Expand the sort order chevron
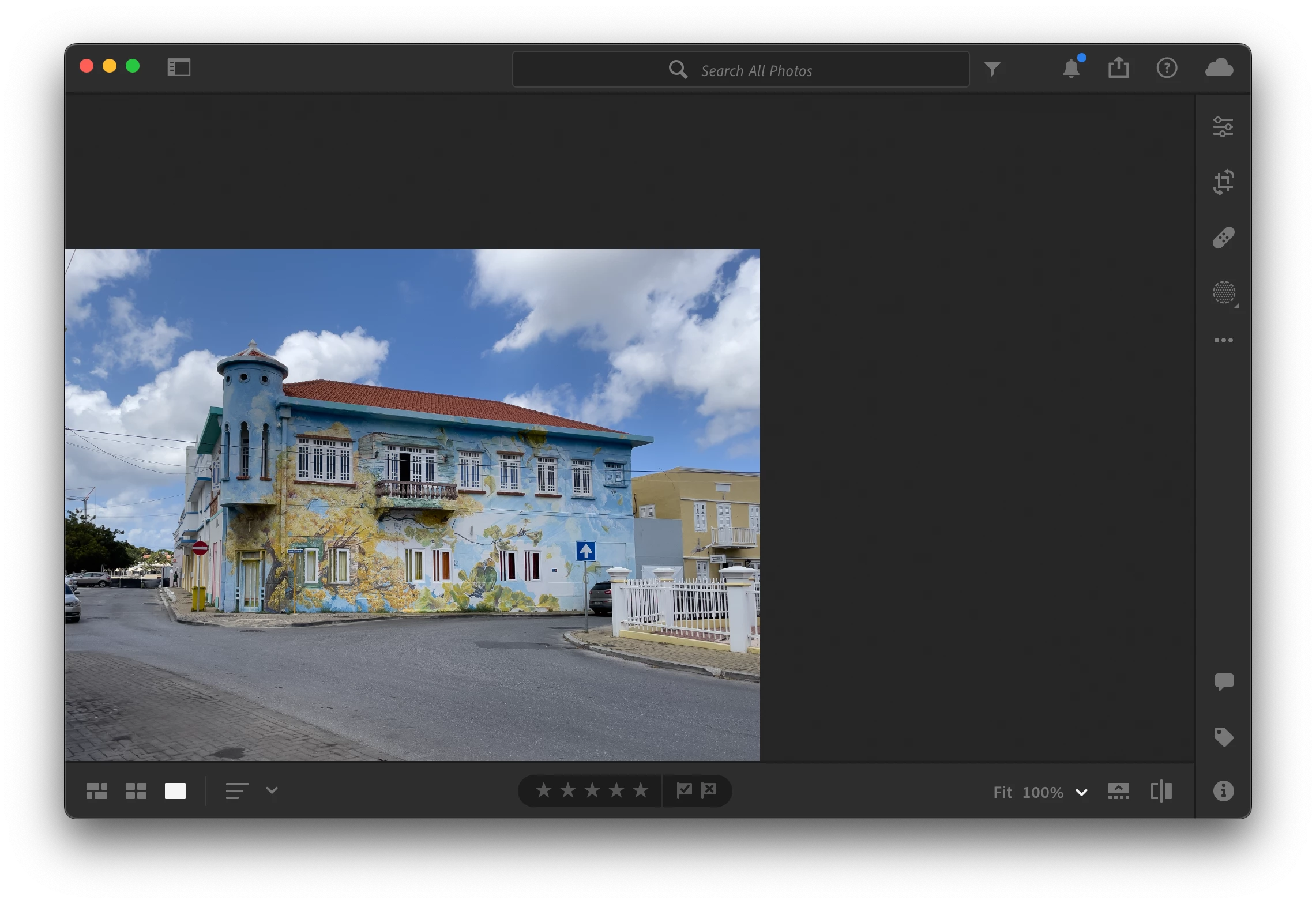 pos(272,790)
